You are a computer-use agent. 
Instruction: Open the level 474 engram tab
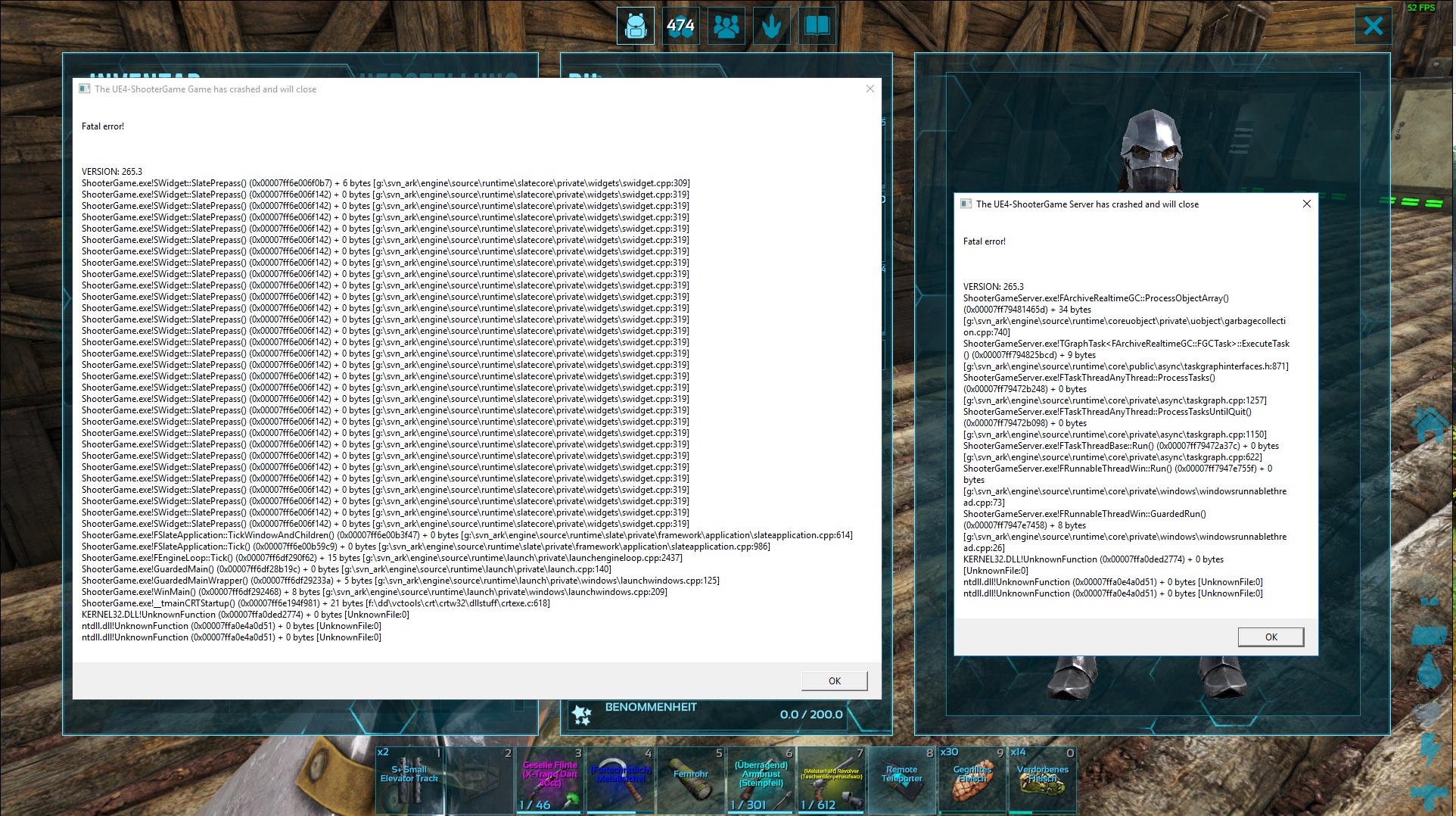coord(681,26)
